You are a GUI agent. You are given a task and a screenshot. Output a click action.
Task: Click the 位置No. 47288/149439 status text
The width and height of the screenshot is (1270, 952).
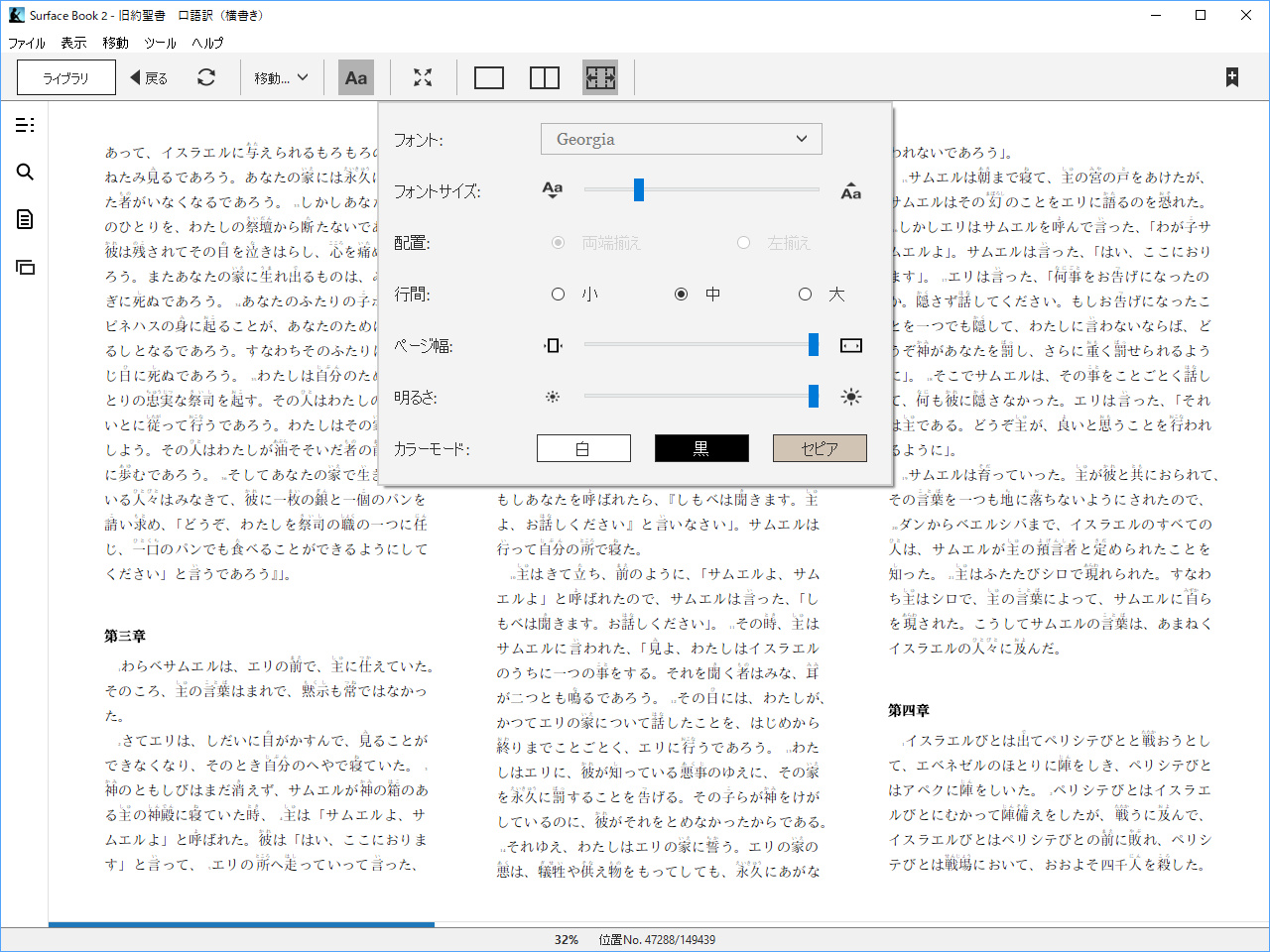(x=657, y=939)
